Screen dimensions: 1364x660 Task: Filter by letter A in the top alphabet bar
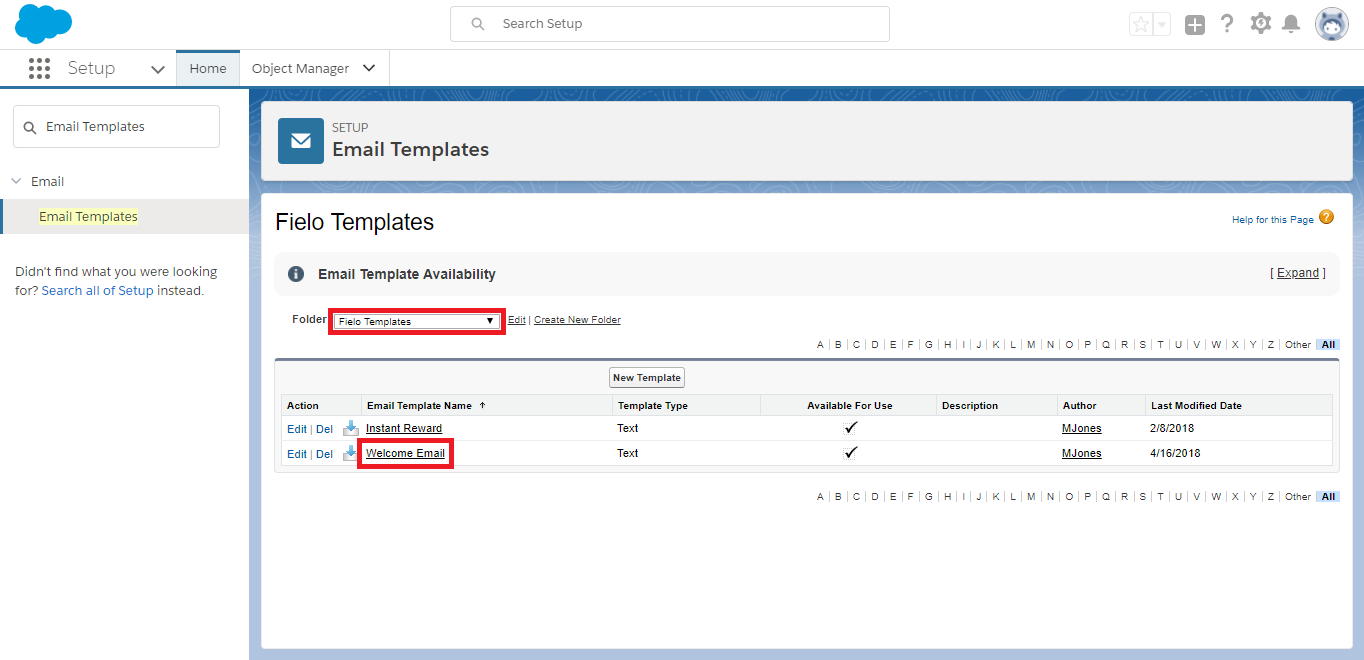click(820, 345)
